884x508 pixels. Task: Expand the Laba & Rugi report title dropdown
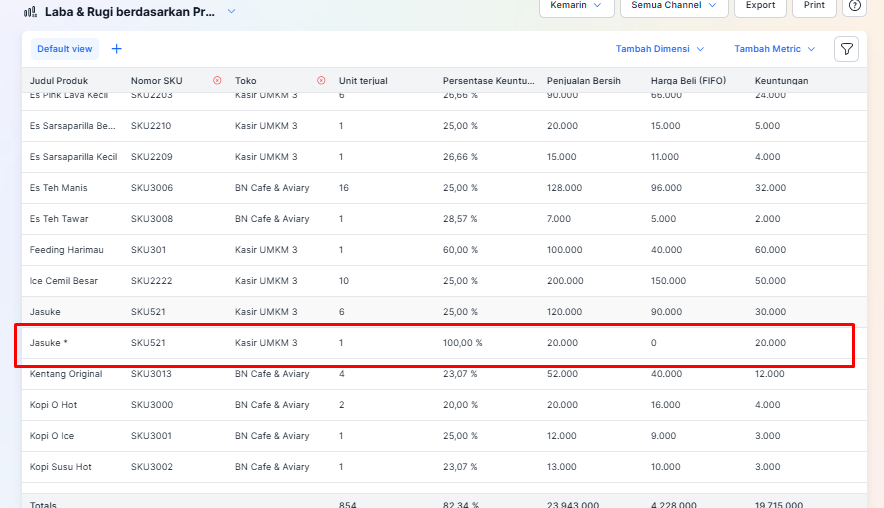coord(231,11)
